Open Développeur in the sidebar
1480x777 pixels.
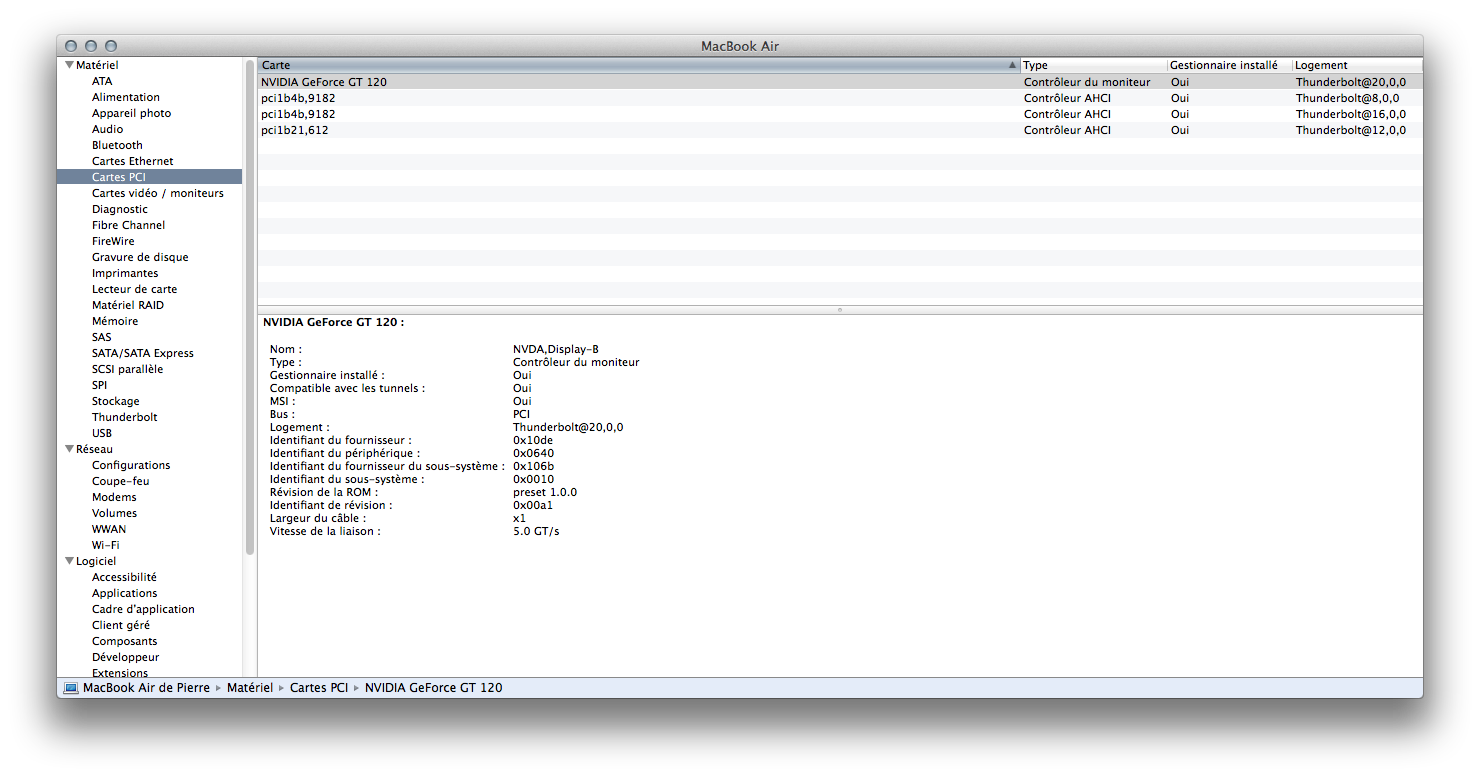tap(126, 657)
